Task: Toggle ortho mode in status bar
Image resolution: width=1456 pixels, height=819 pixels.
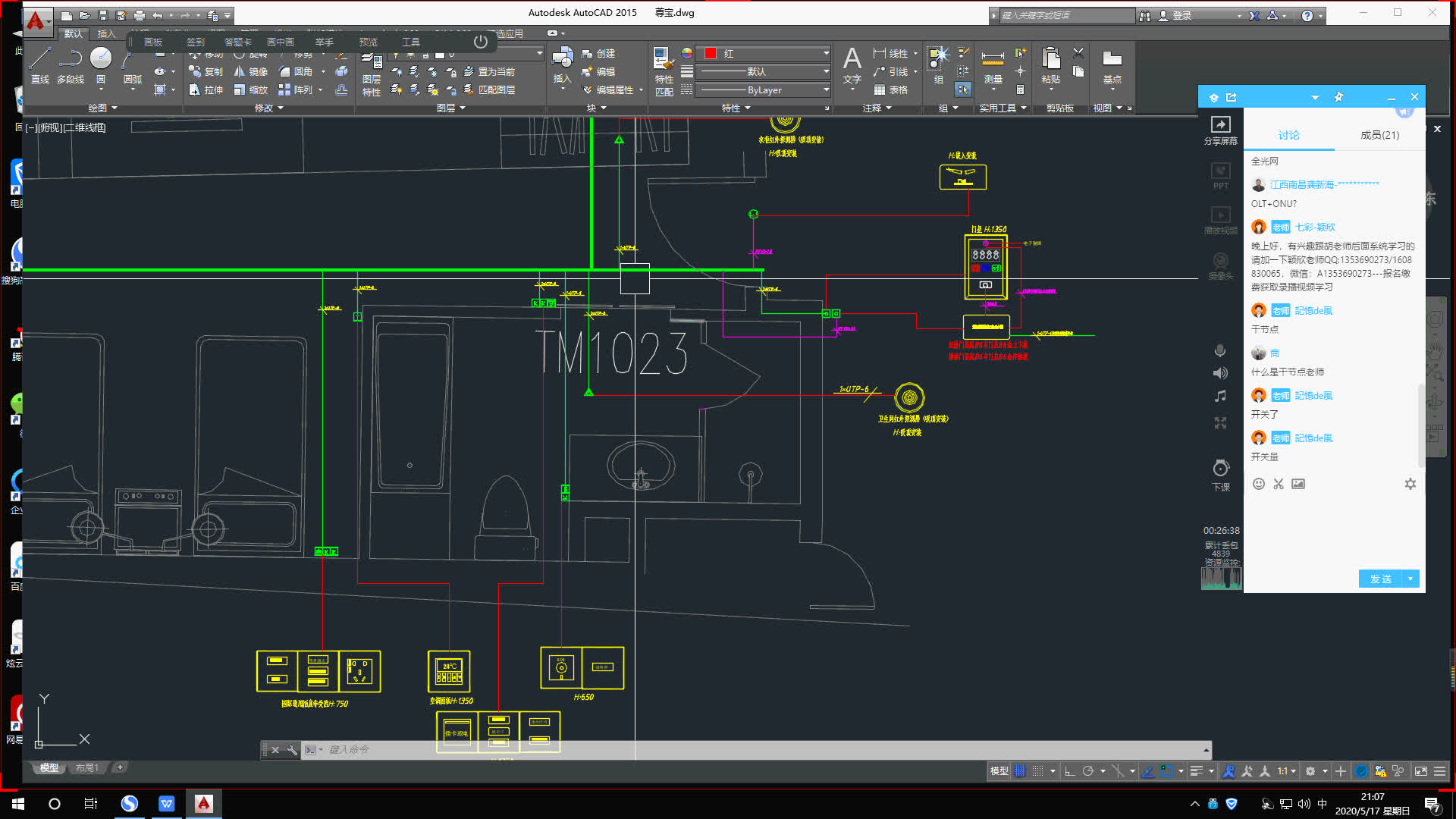Action: point(1070,771)
